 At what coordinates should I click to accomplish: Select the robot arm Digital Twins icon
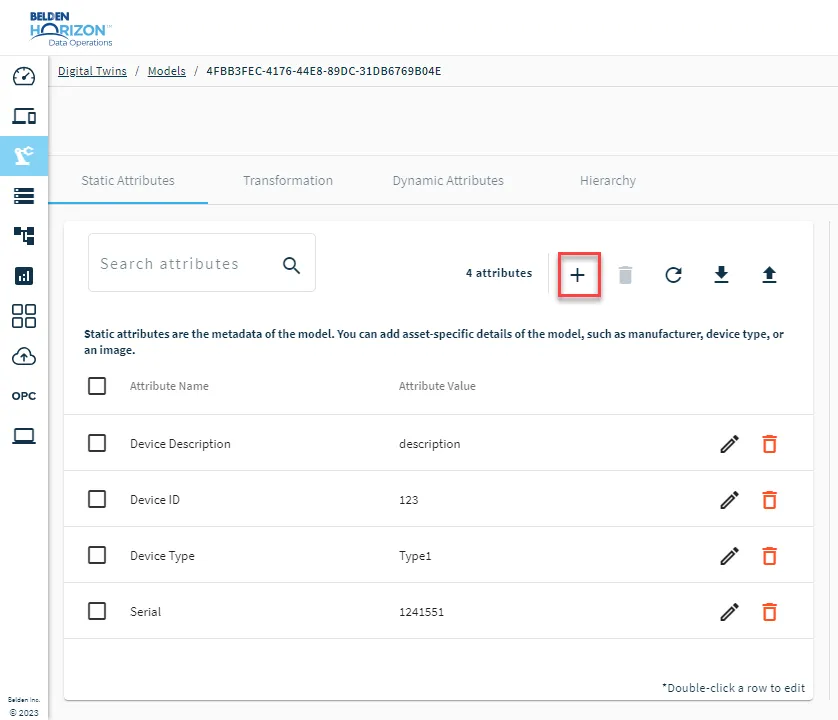[24, 156]
